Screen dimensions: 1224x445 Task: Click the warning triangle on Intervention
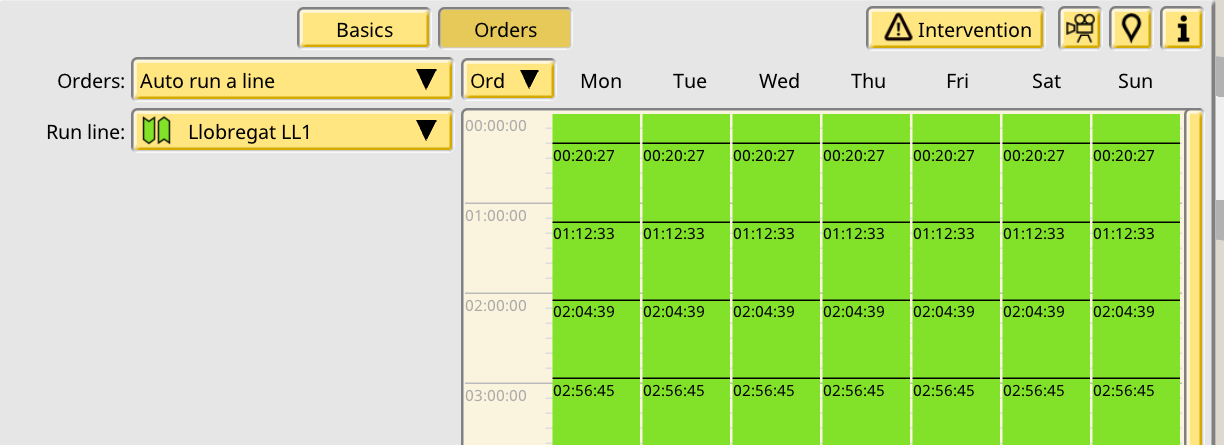(899, 29)
